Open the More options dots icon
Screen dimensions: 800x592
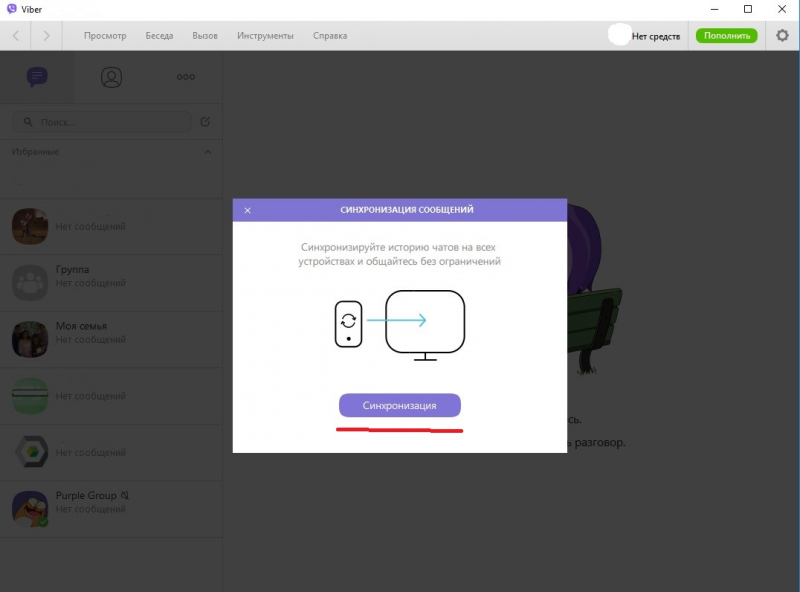click(186, 77)
